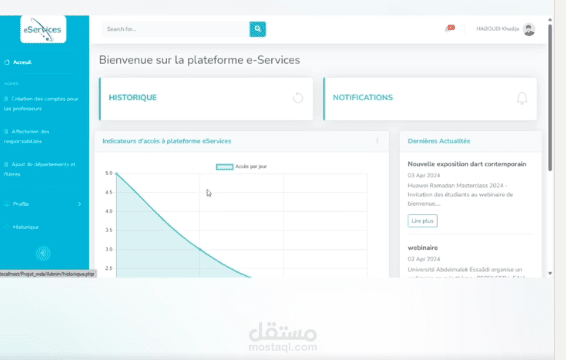Click the Lire plus button
The width and height of the screenshot is (566, 360).
click(x=422, y=221)
